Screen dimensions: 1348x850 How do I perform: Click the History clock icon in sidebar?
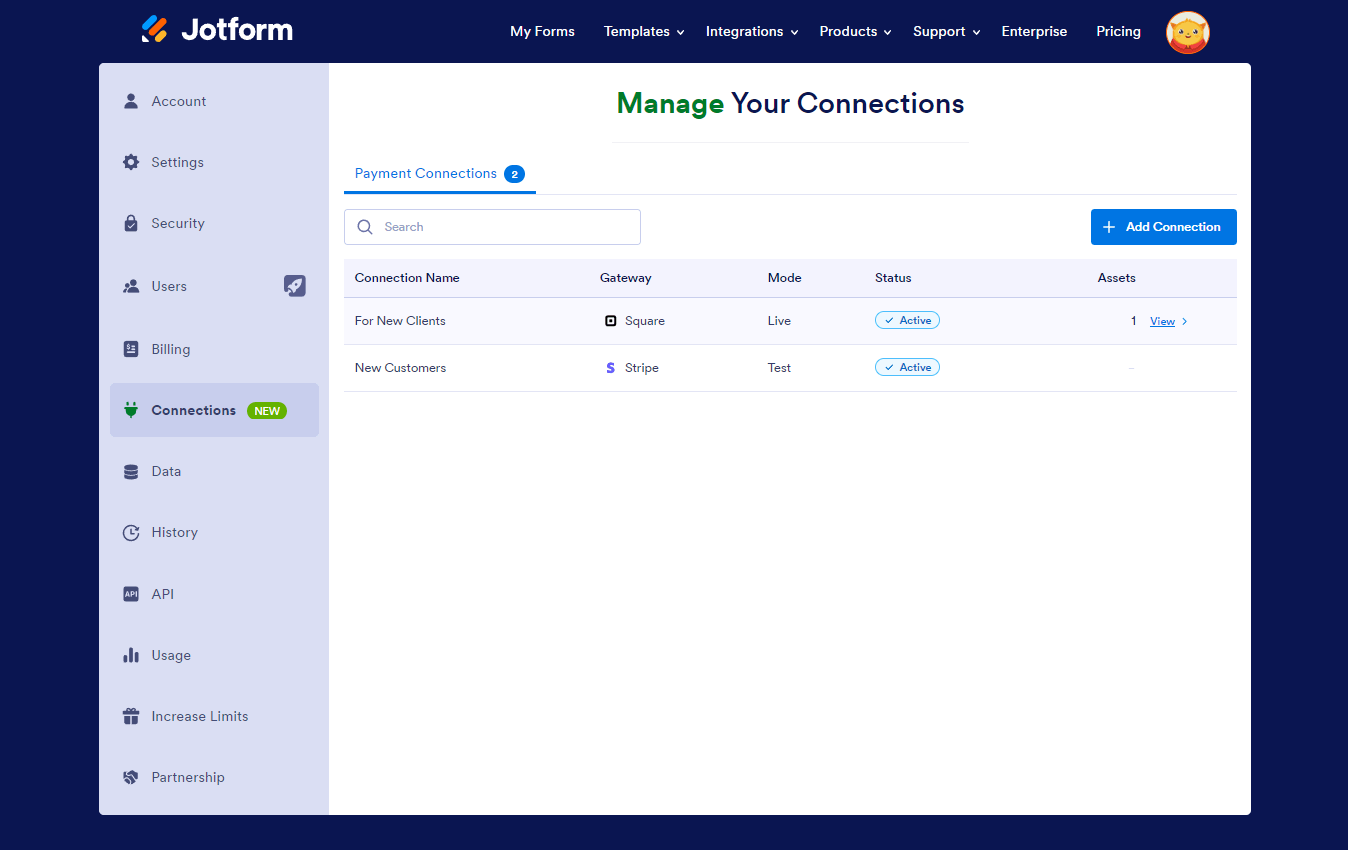131,533
